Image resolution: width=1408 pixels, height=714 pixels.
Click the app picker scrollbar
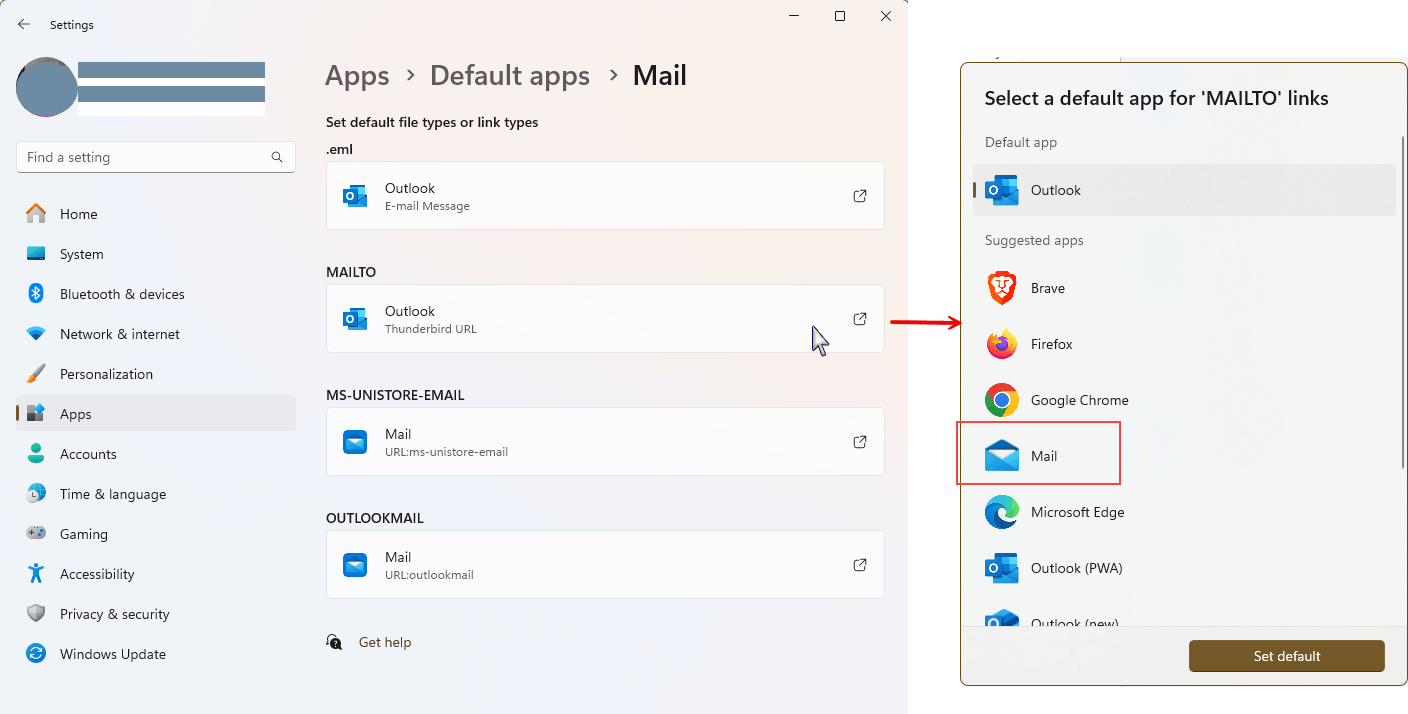1402,300
